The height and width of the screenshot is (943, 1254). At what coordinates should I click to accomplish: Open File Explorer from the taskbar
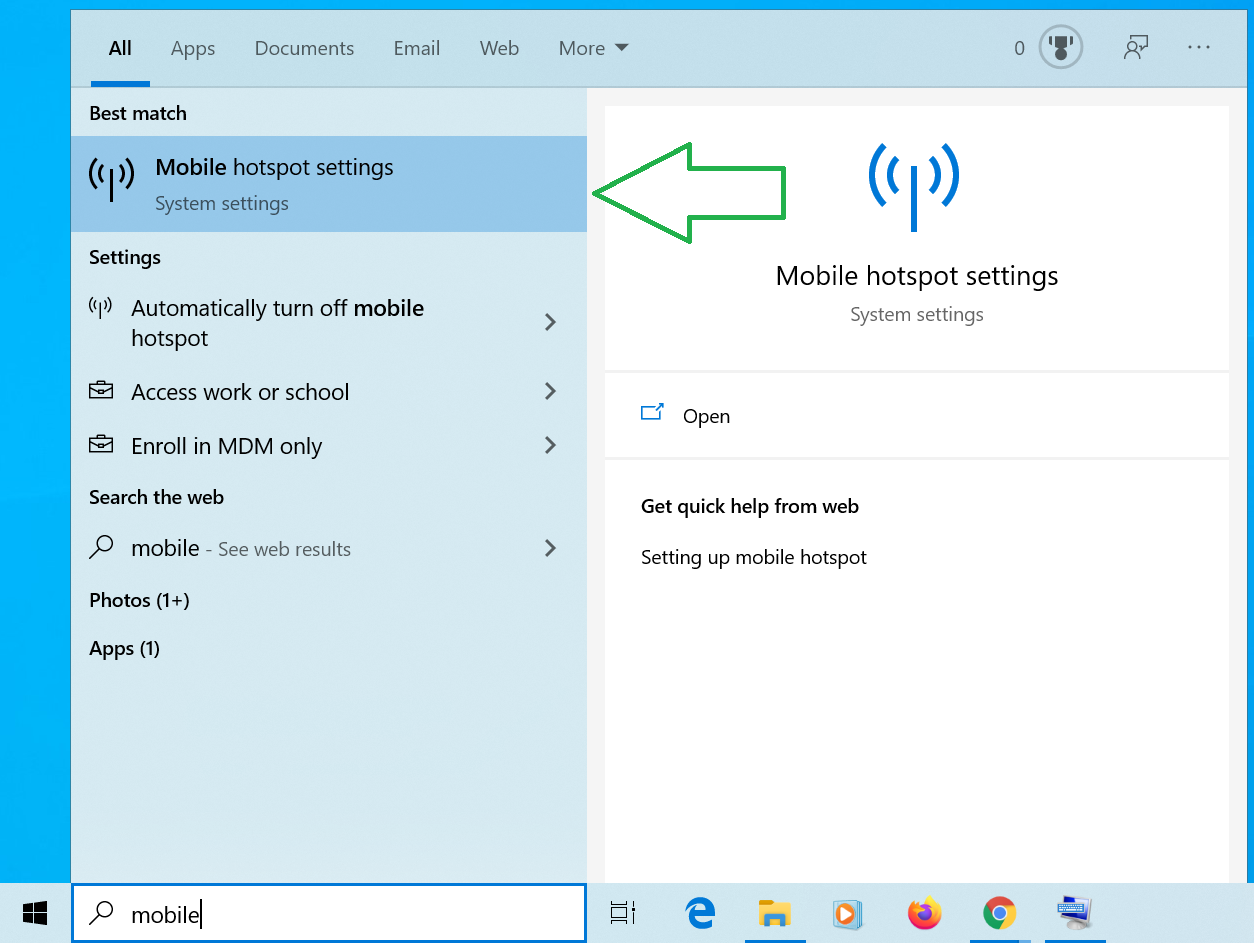[774, 913]
